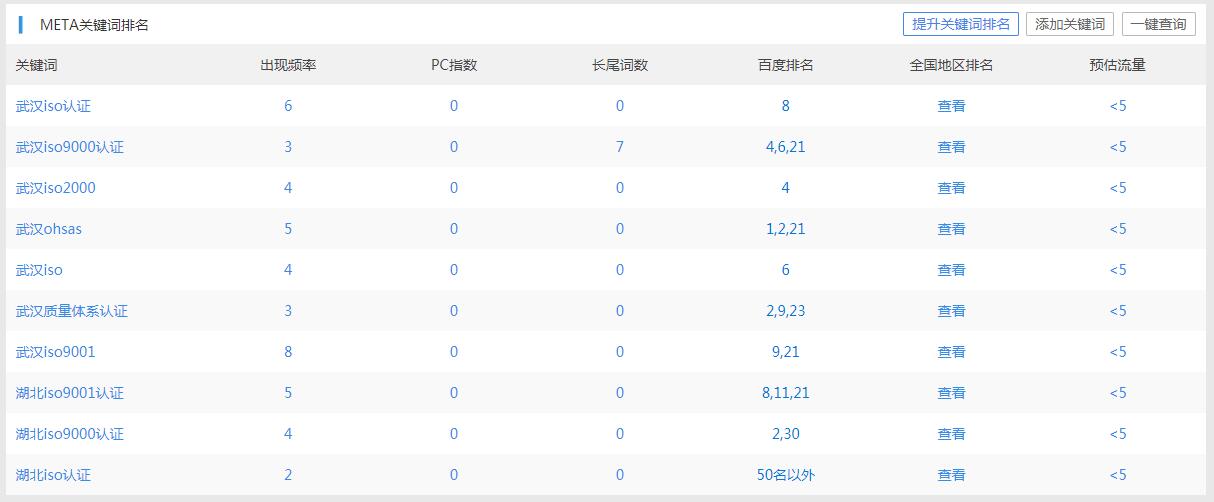Click Baidu rank 8 for 武汉iso认证

point(786,106)
